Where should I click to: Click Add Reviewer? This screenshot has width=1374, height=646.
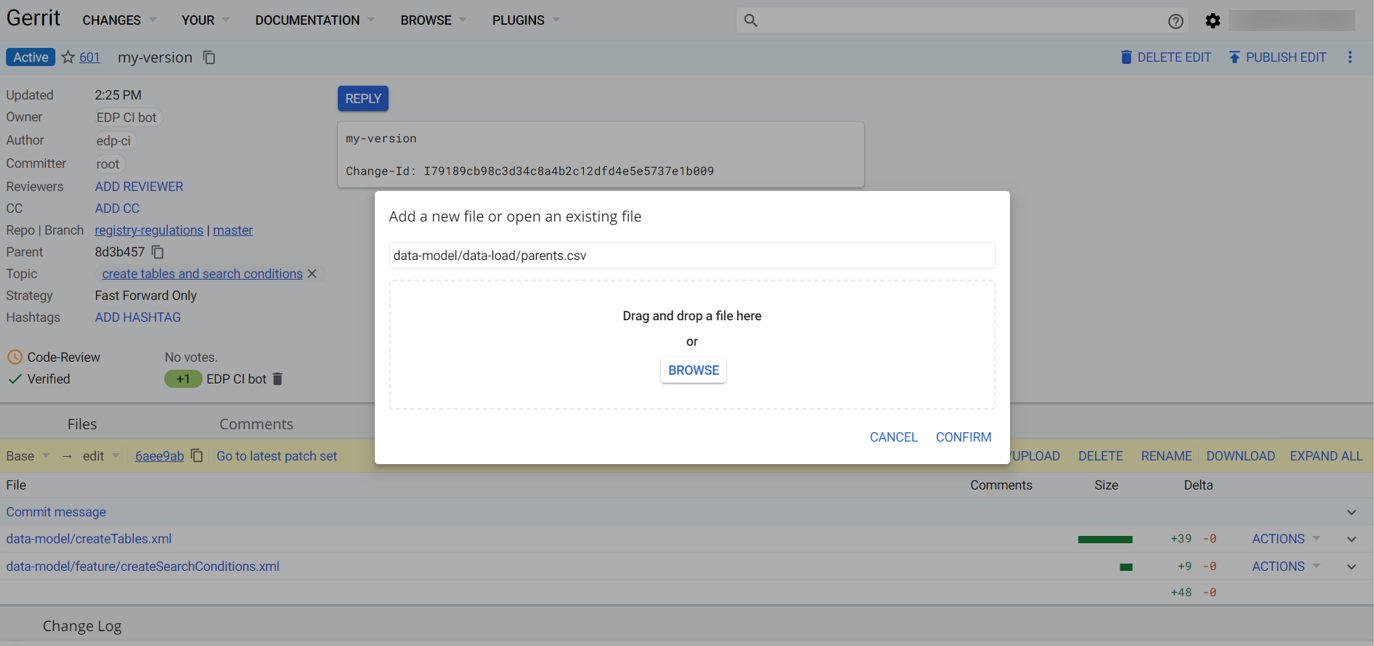[139, 186]
